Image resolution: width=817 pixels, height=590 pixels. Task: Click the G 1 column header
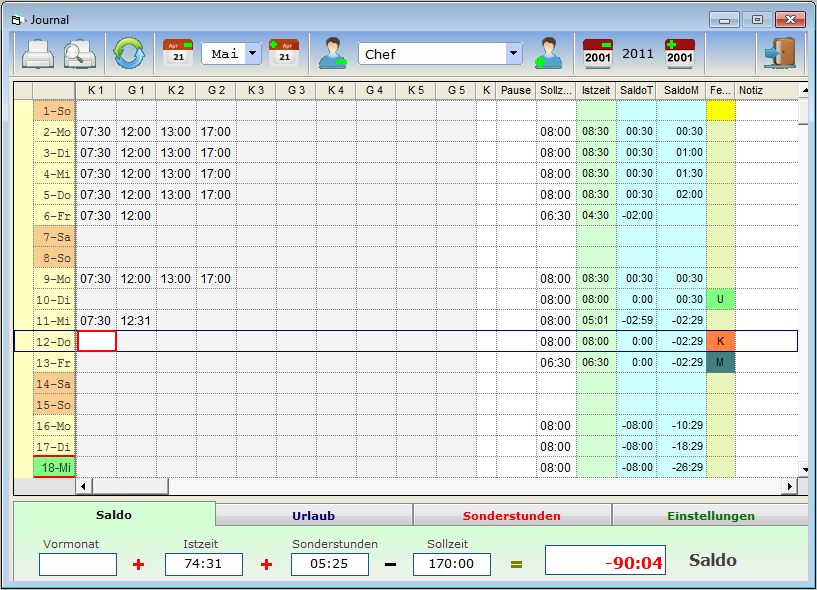pyautogui.click(x=136, y=90)
